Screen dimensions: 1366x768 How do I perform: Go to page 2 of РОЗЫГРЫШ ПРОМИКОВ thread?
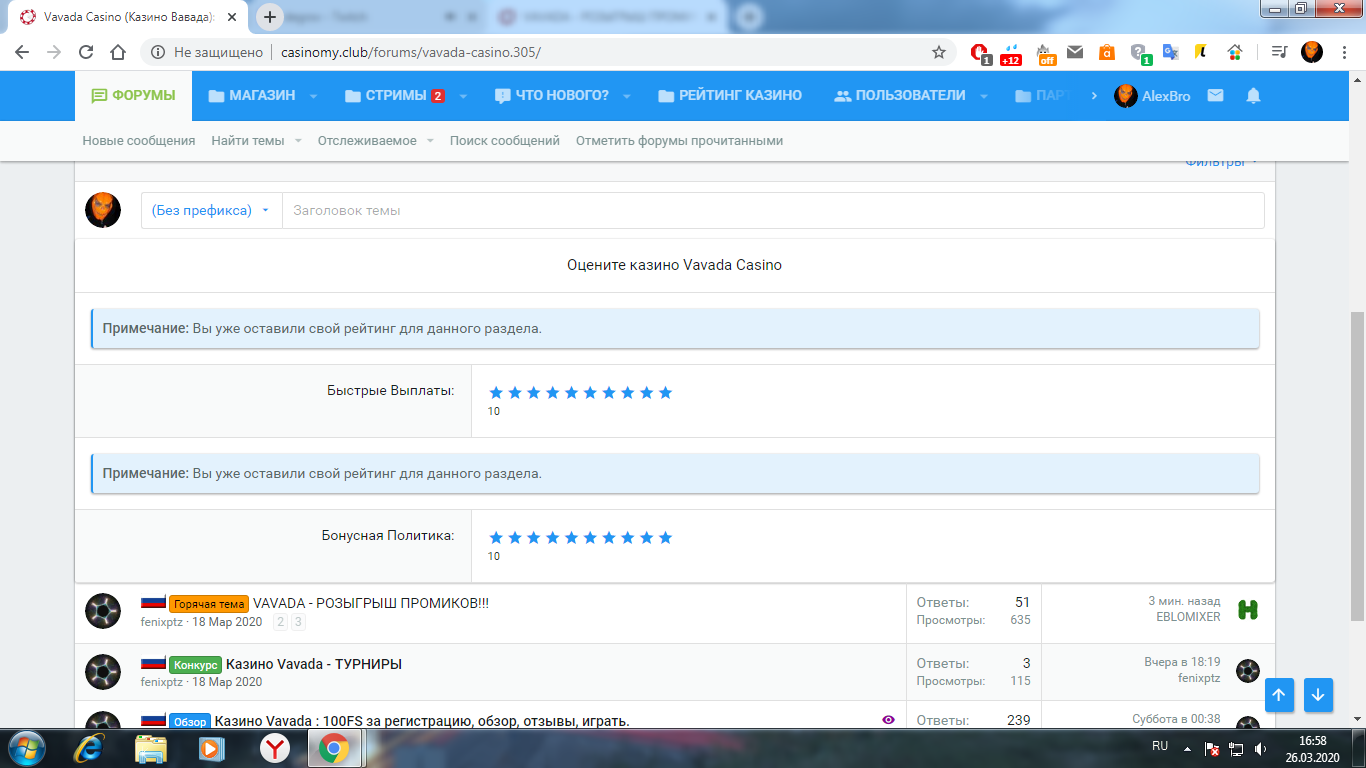[x=280, y=622]
